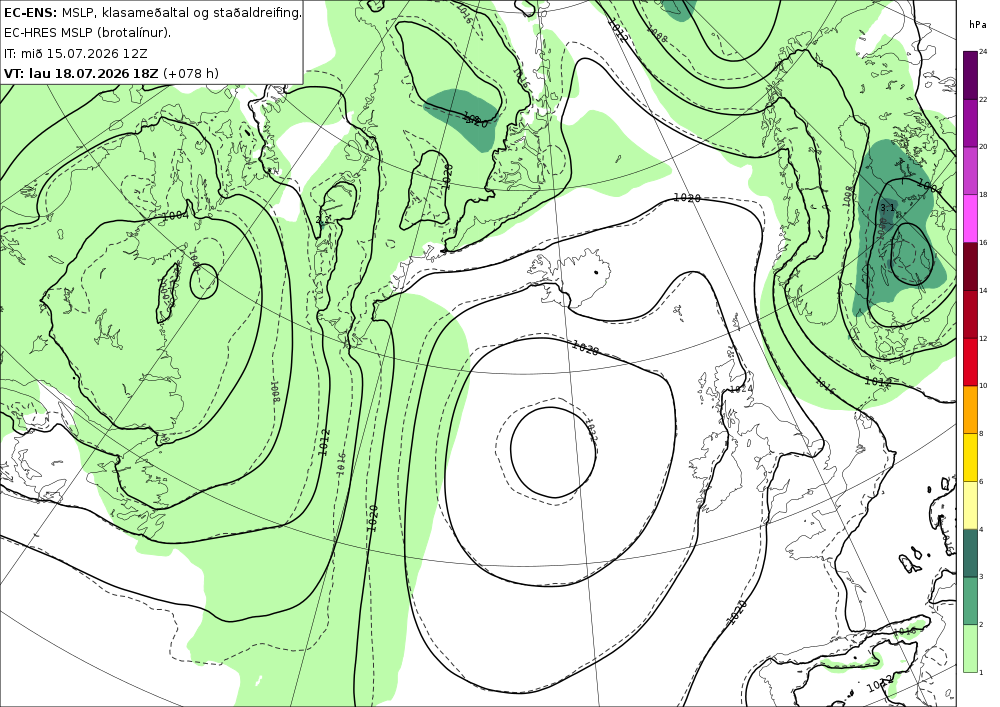Select the medium green 2–3 hPa legend swatch
1000x707 pixels.
point(970,601)
